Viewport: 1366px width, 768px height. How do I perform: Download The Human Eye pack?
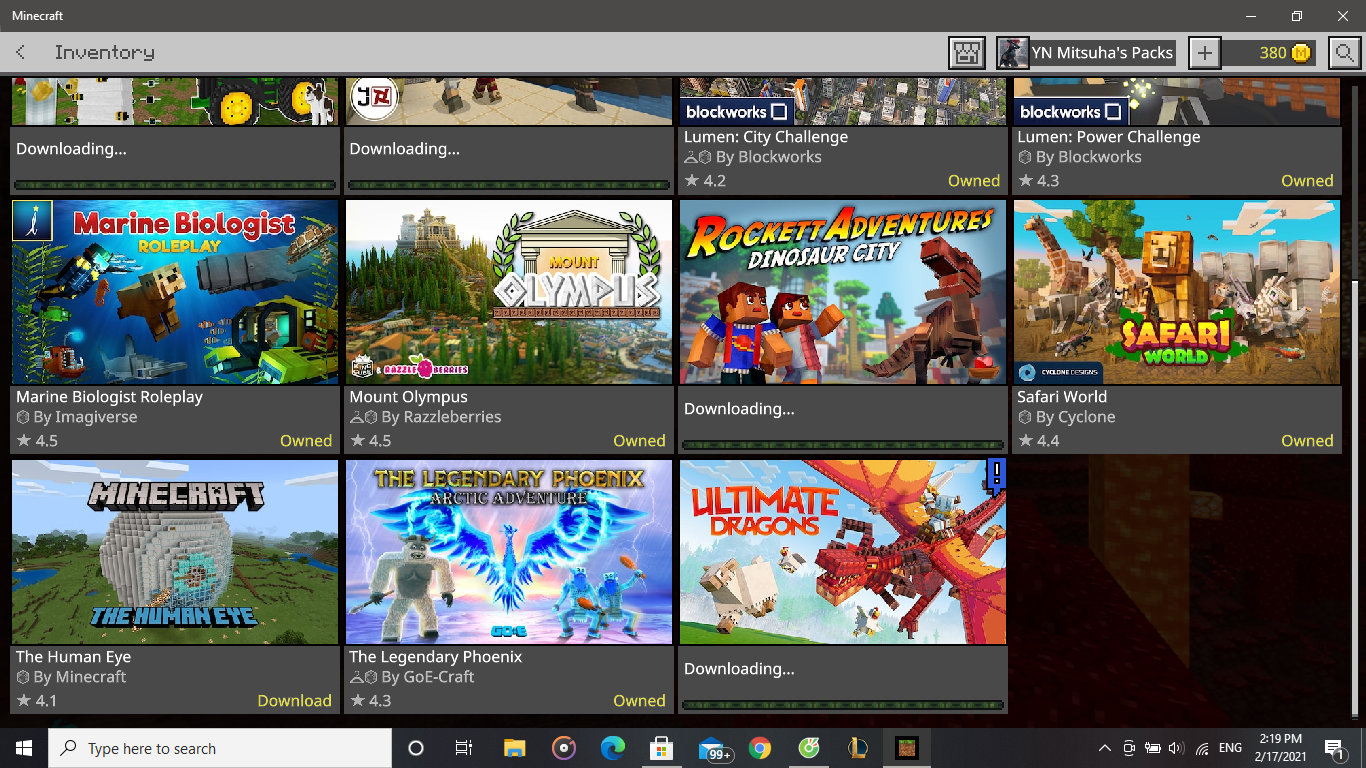(294, 701)
